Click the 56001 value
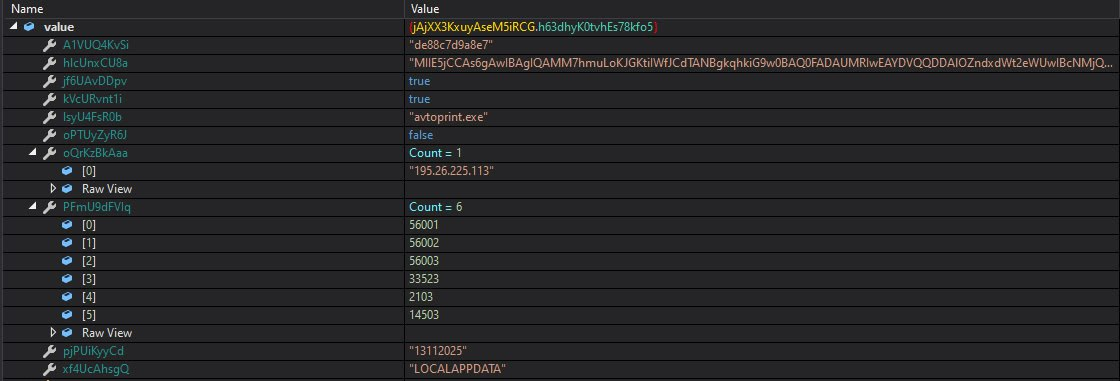The image size is (1120, 381). point(424,224)
